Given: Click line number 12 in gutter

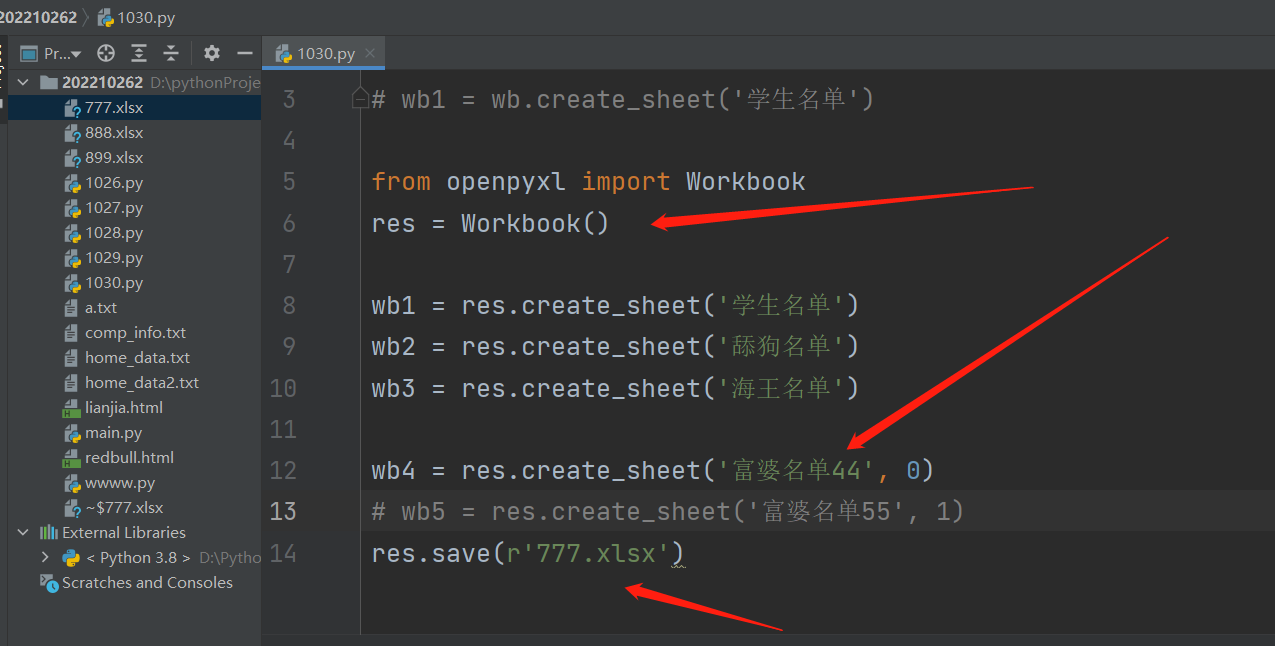Looking at the screenshot, I should point(284,470).
